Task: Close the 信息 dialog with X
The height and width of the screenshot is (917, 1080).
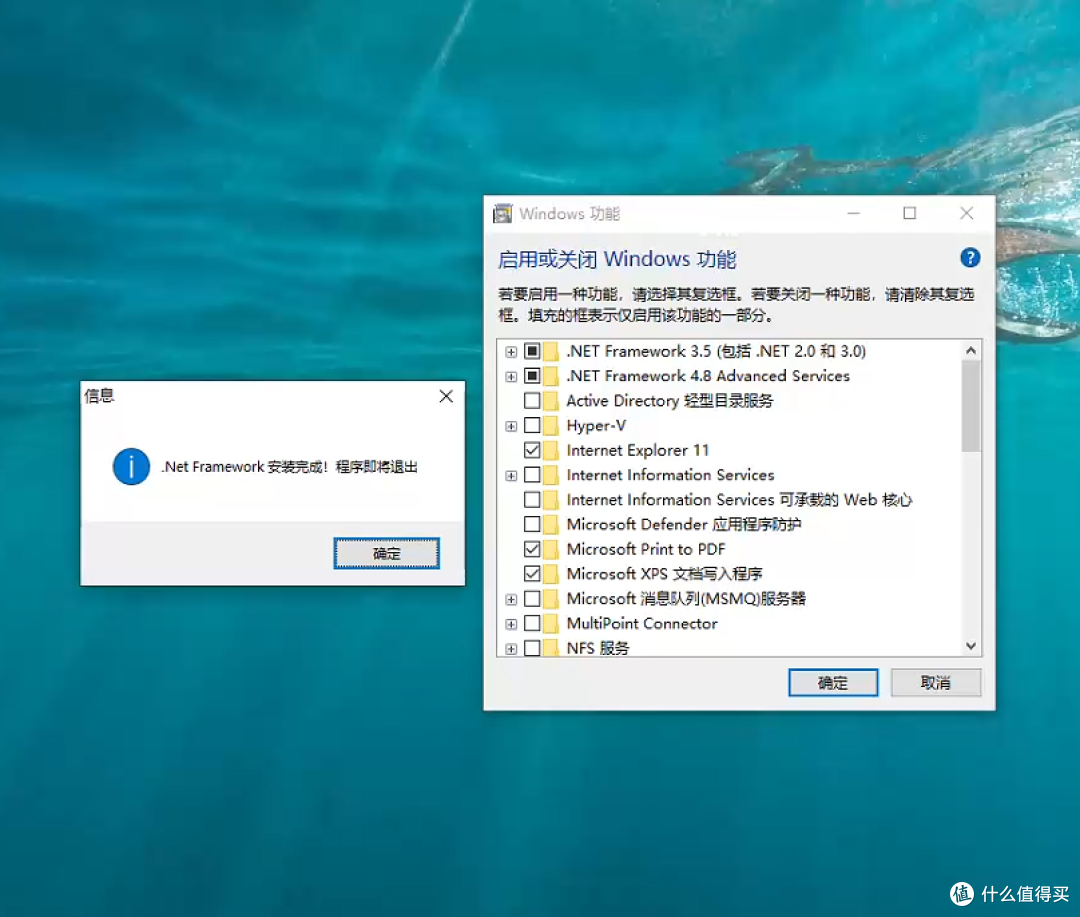Action: [x=446, y=396]
